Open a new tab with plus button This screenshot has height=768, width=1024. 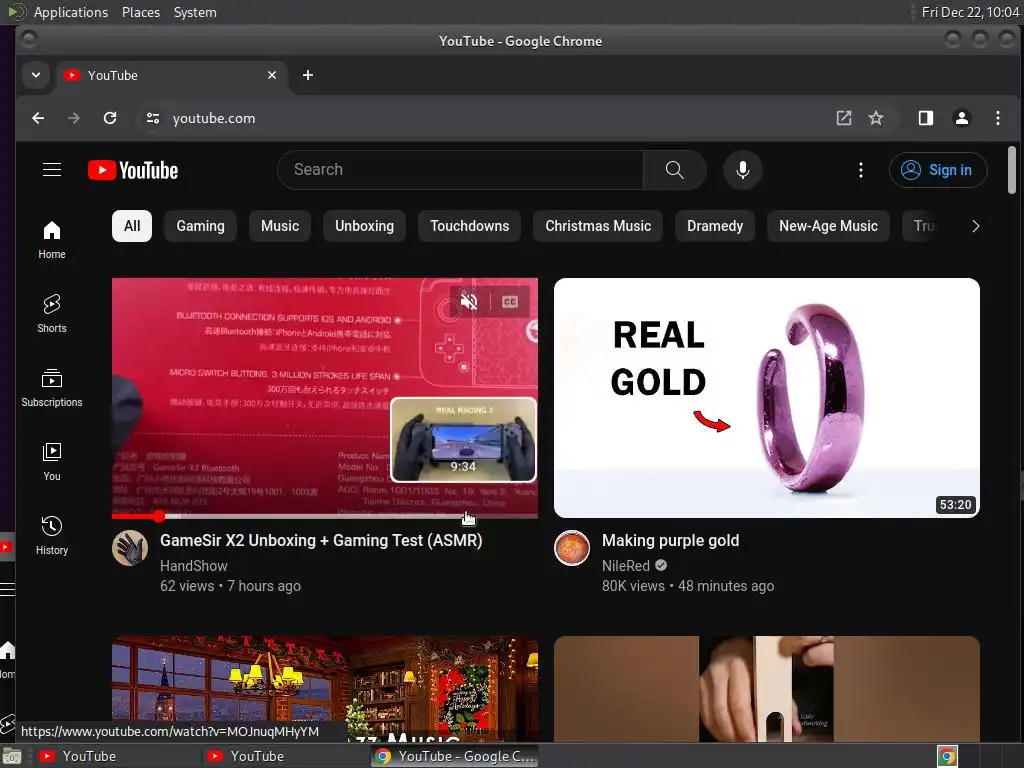308,75
